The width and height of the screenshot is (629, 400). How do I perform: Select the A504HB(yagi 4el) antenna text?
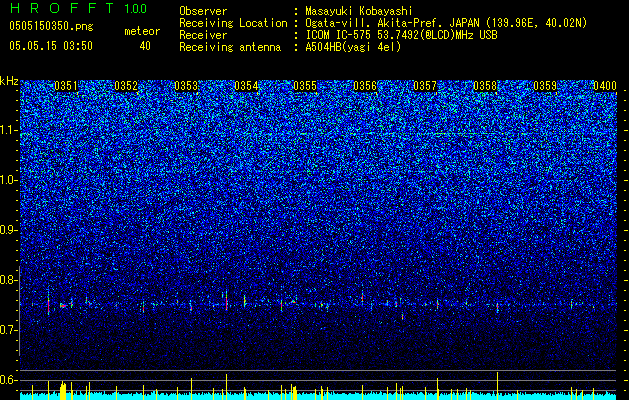[x=353, y=47]
